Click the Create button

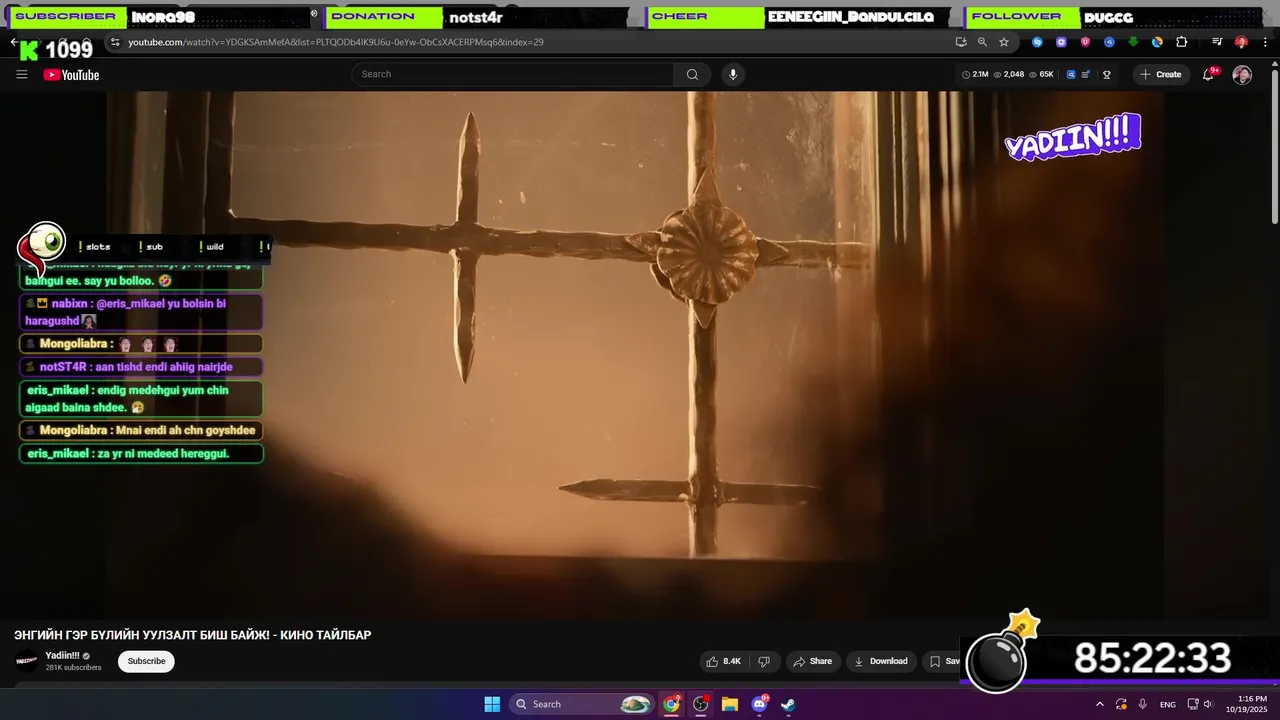click(1161, 75)
